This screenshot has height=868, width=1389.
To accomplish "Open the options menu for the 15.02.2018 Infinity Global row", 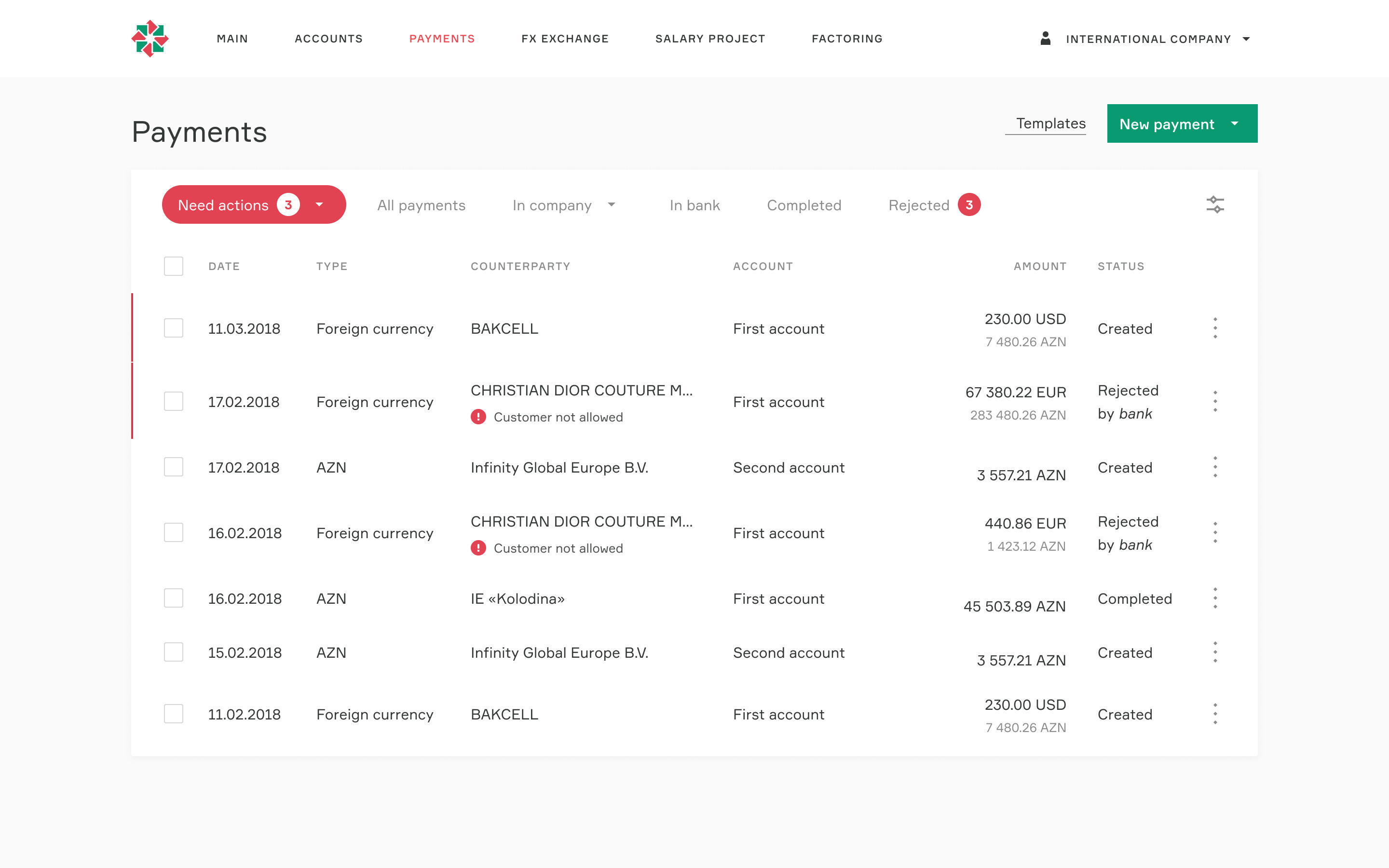I will pyautogui.click(x=1214, y=652).
